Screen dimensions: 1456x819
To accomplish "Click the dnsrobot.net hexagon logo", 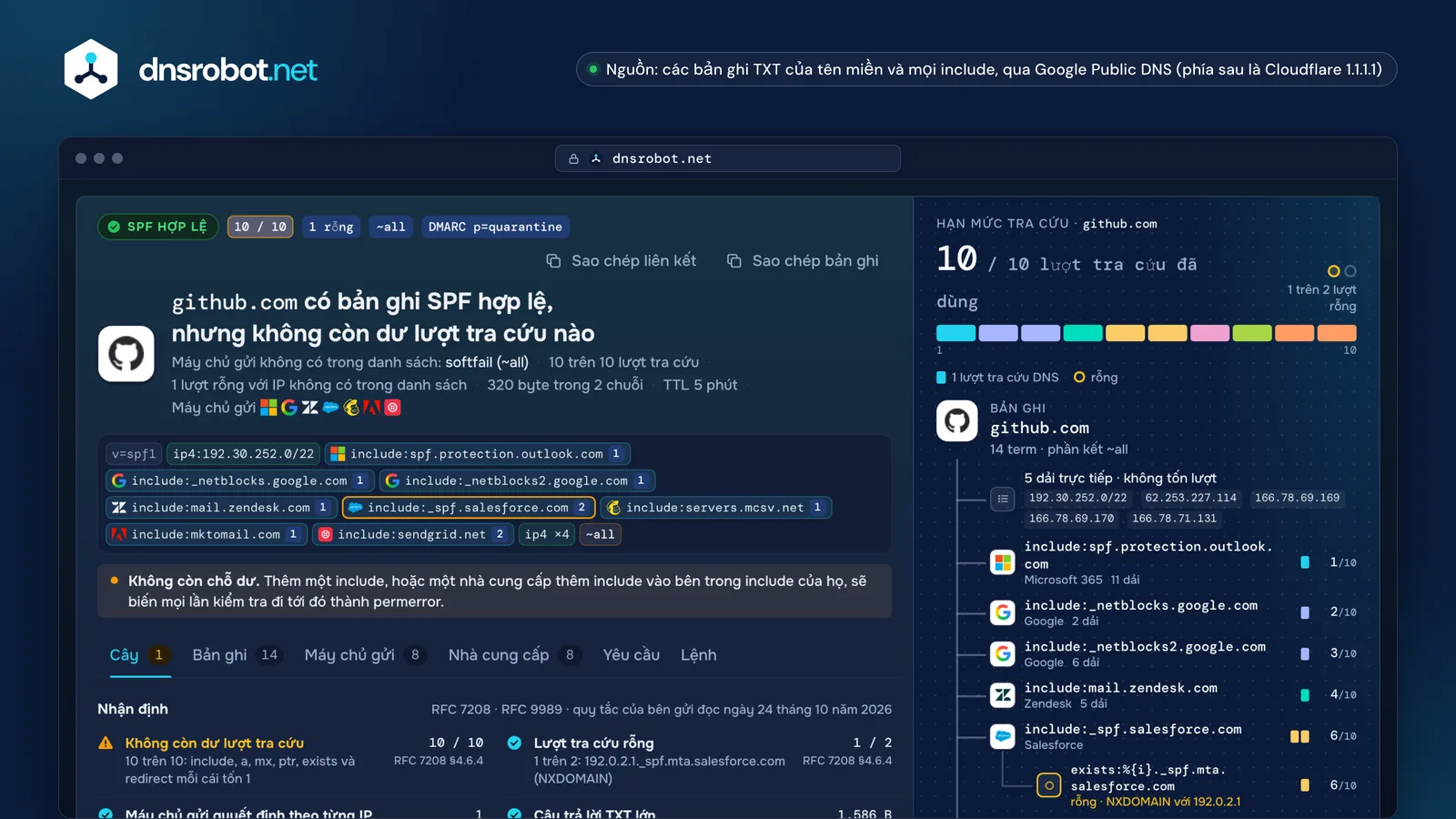I will 91,69.
